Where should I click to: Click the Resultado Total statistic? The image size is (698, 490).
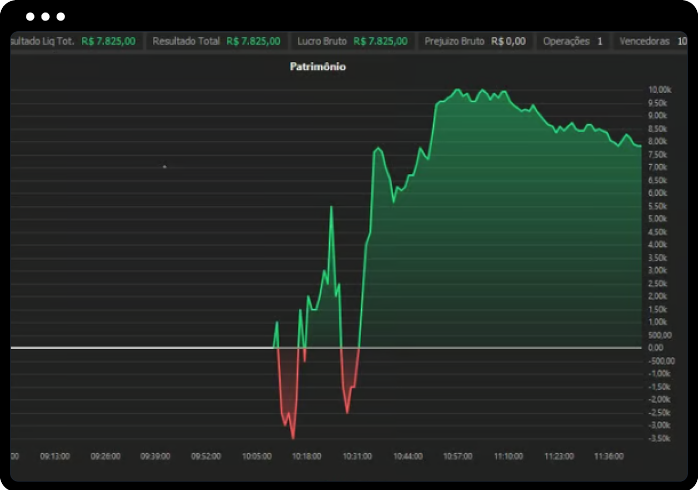pyautogui.click(x=215, y=41)
